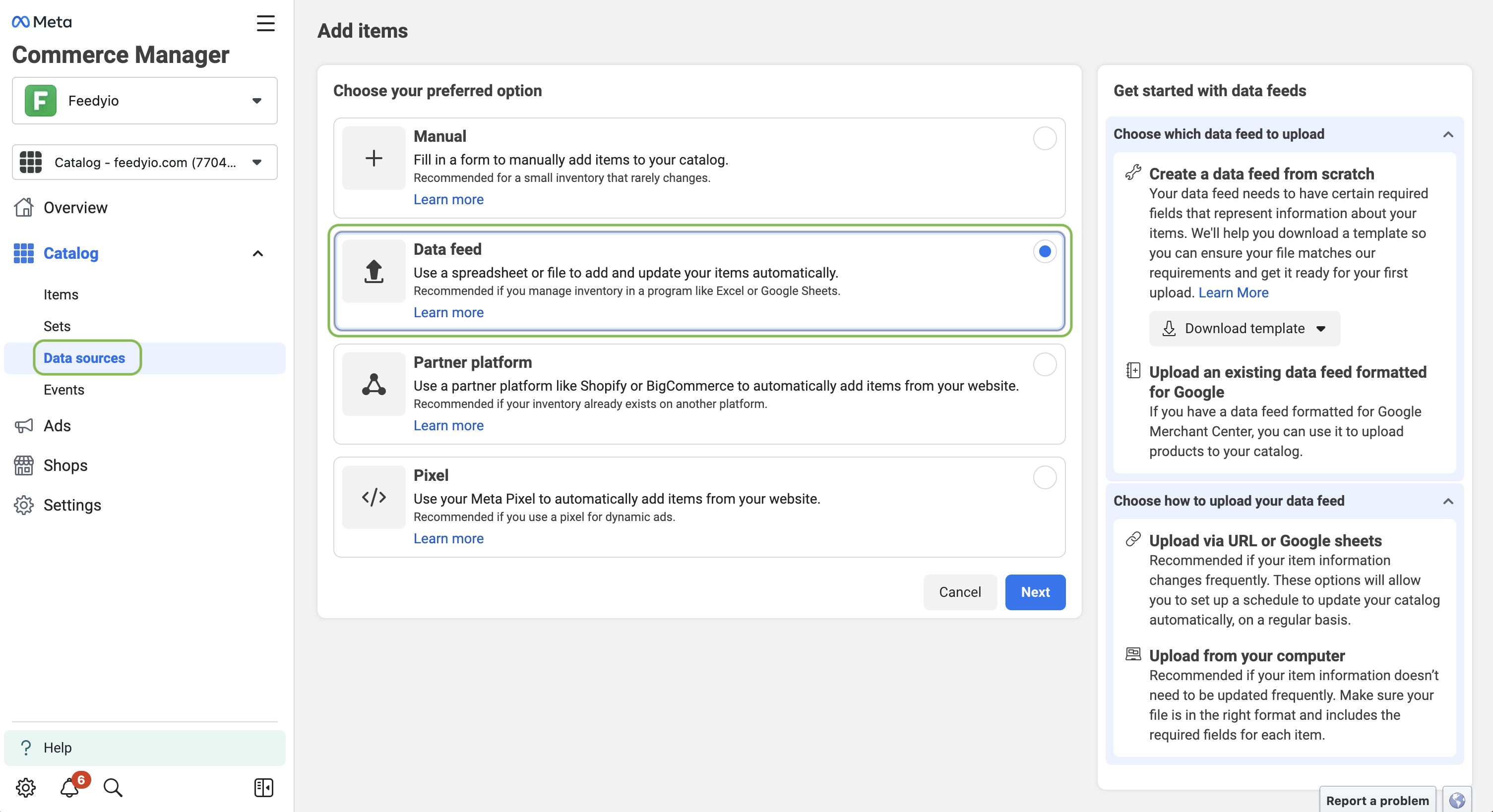Click the Upload from your computer heading
This screenshot has width=1493, height=812.
click(x=1246, y=656)
